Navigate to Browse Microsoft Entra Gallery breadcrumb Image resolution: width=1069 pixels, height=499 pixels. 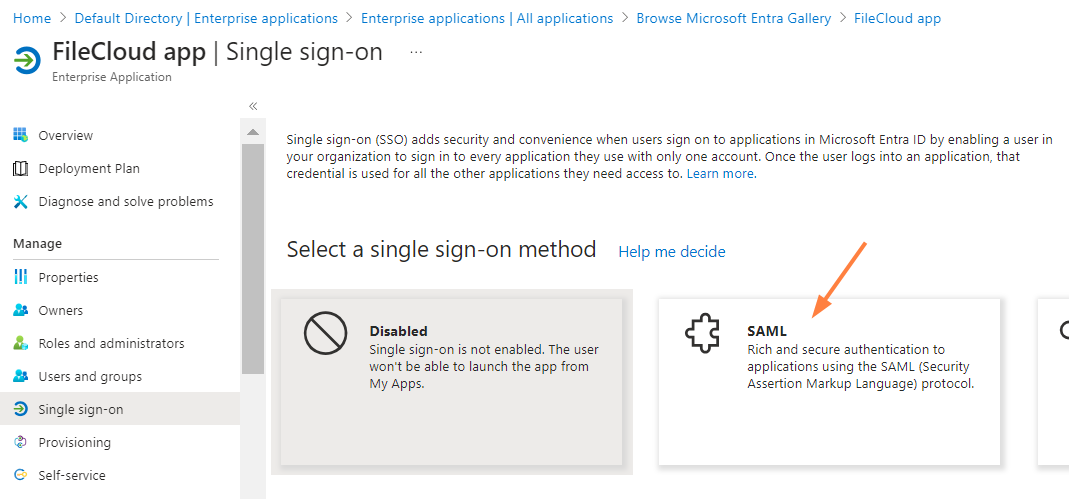(x=733, y=18)
